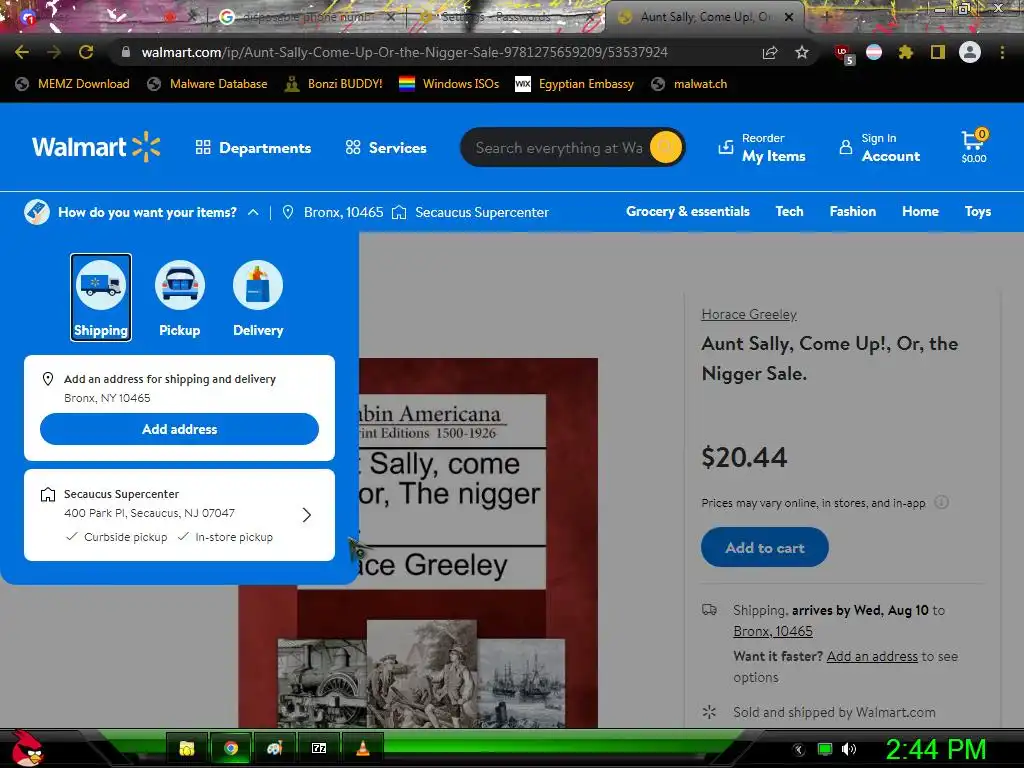Open the uBlock extension icon

click(844, 54)
